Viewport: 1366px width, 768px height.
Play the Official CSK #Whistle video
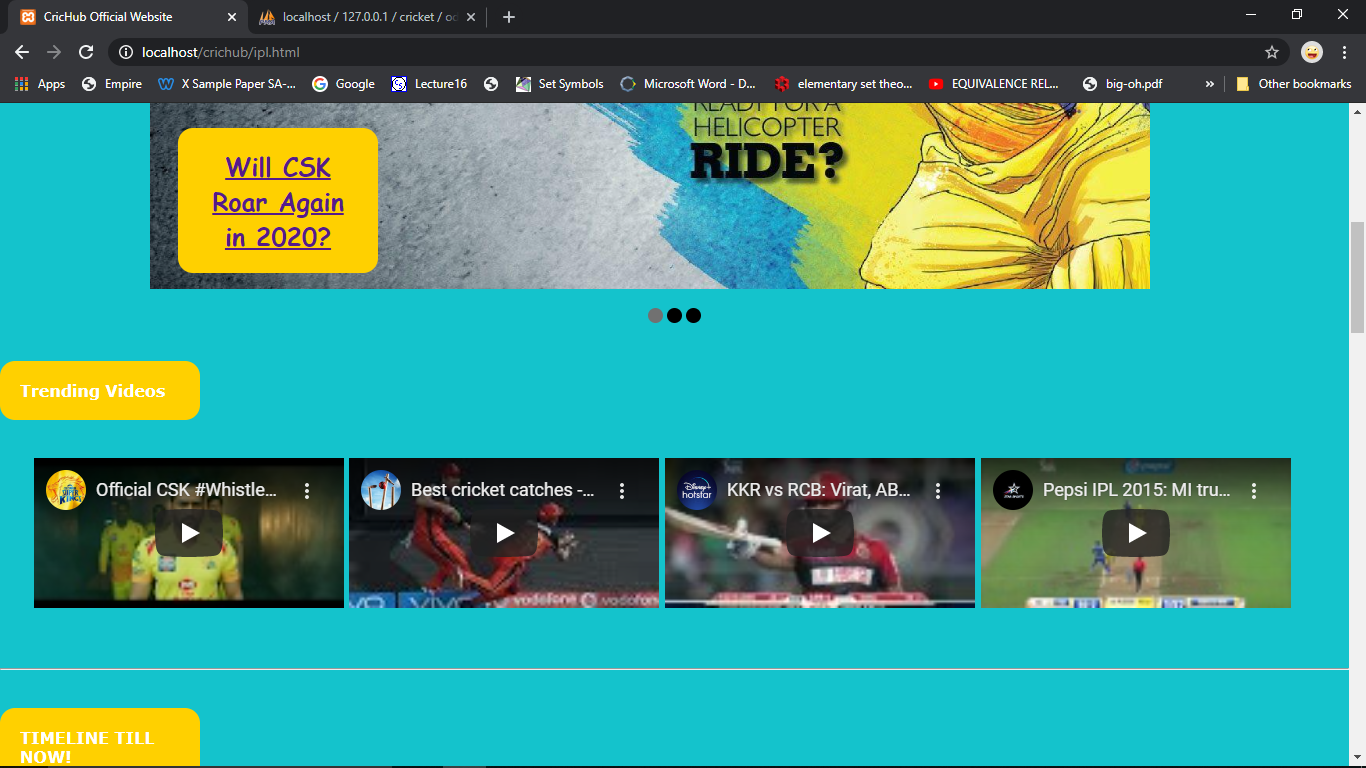tap(189, 533)
